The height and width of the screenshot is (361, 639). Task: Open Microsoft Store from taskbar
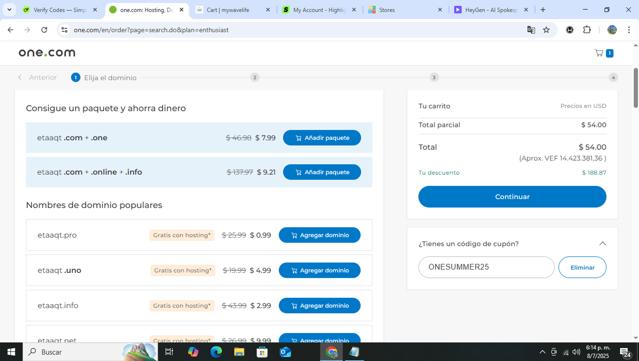point(262,352)
